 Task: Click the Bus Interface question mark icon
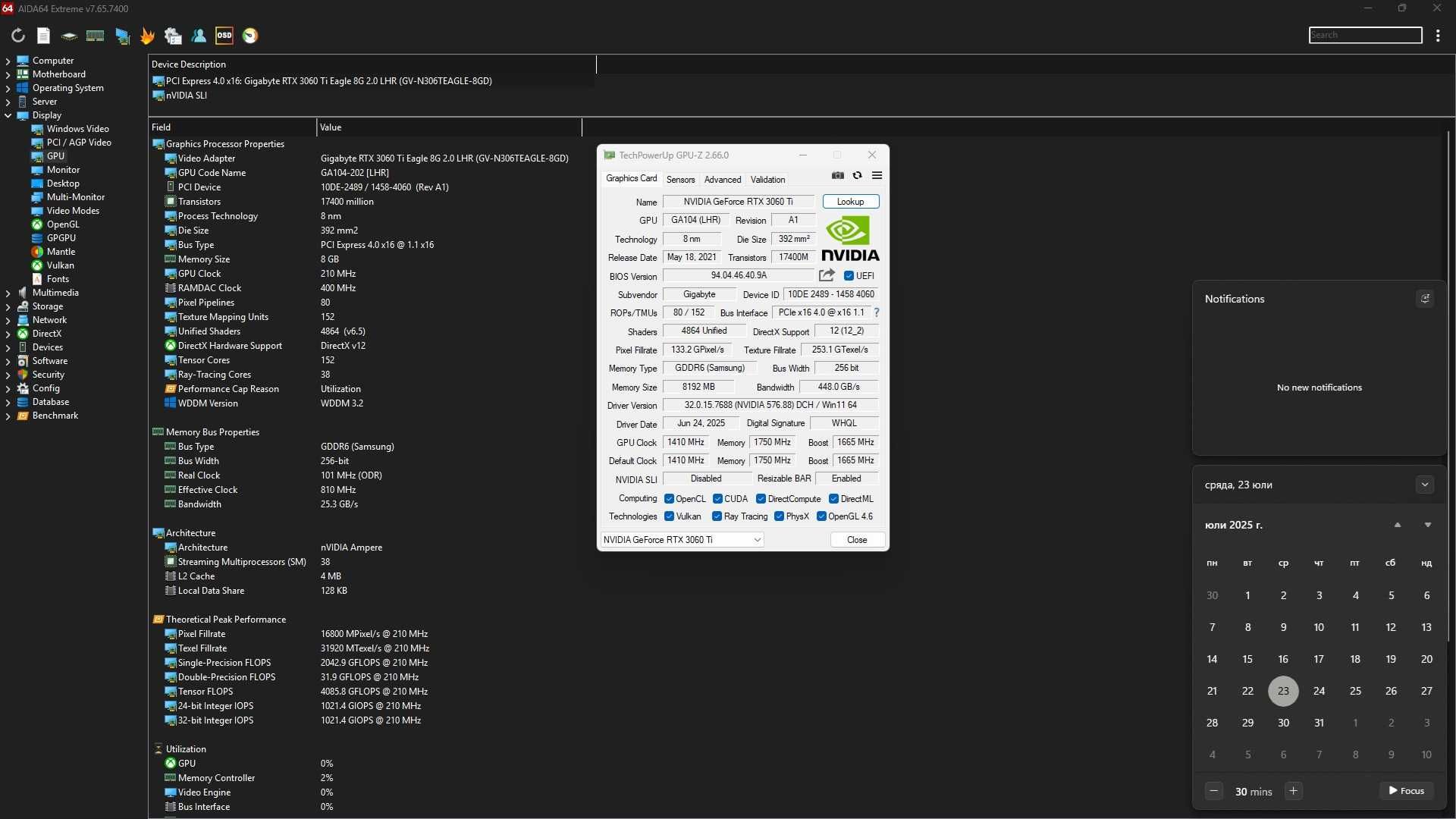tap(877, 312)
